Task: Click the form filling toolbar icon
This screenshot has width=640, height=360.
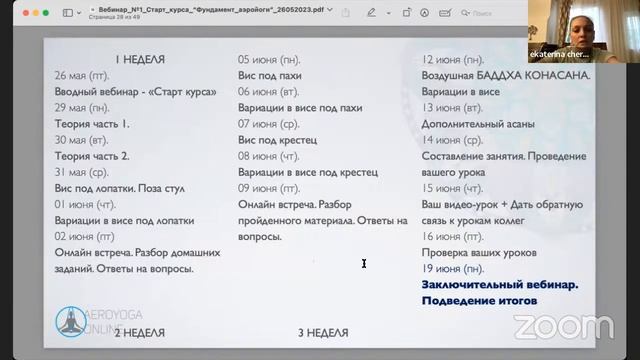Action: [x=445, y=13]
